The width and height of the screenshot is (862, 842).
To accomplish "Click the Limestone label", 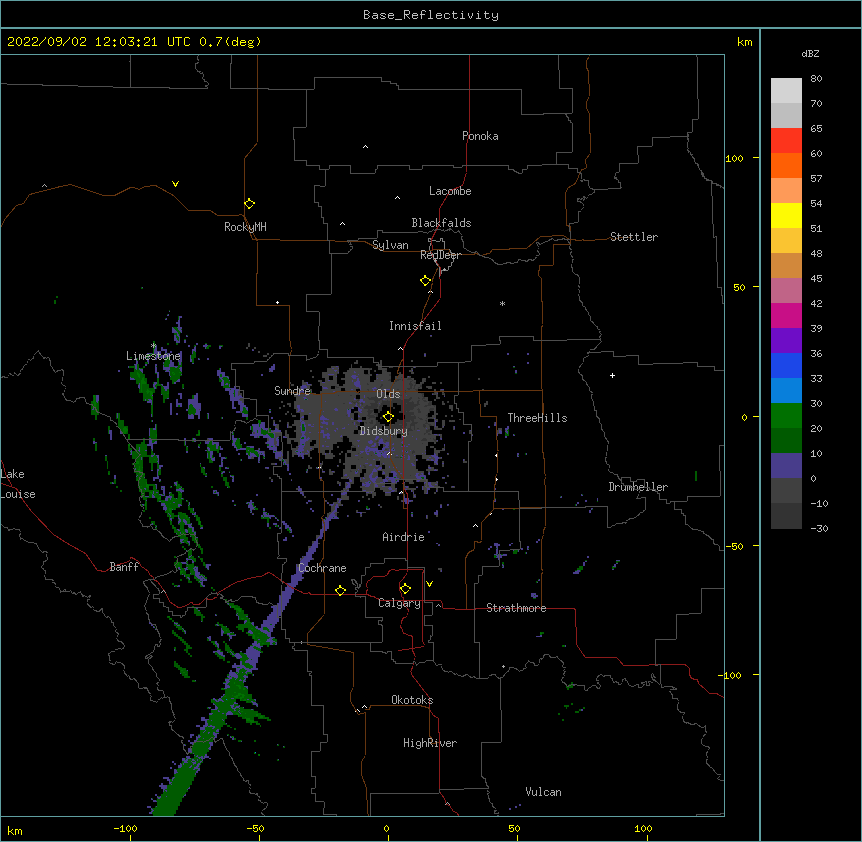I will click(x=153, y=356).
